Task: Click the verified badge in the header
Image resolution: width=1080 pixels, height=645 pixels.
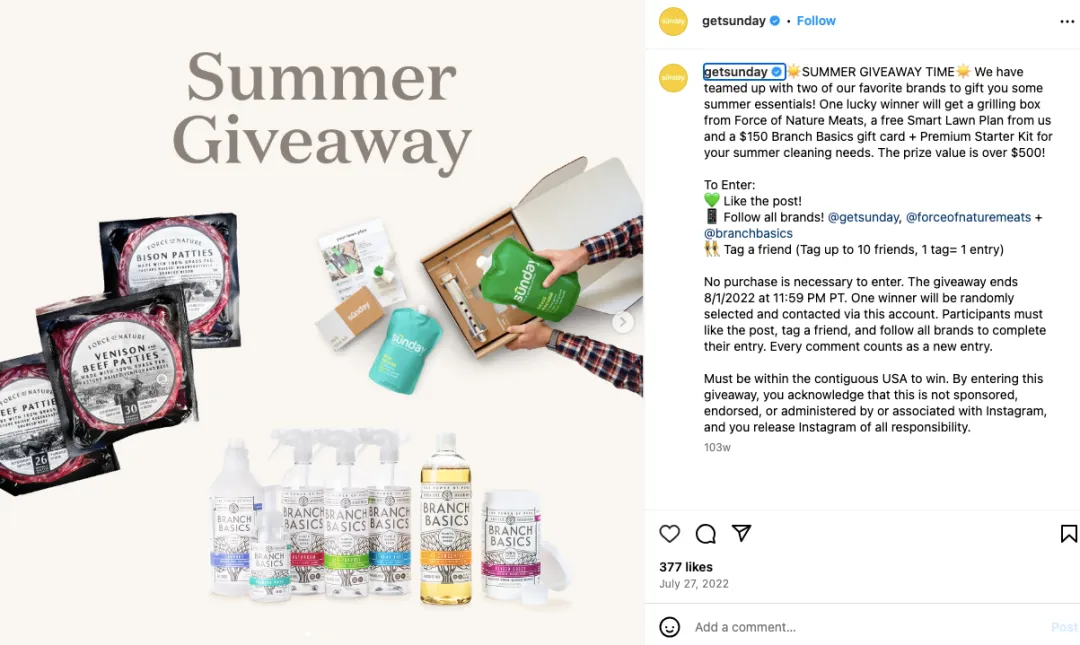Action: click(x=775, y=21)
